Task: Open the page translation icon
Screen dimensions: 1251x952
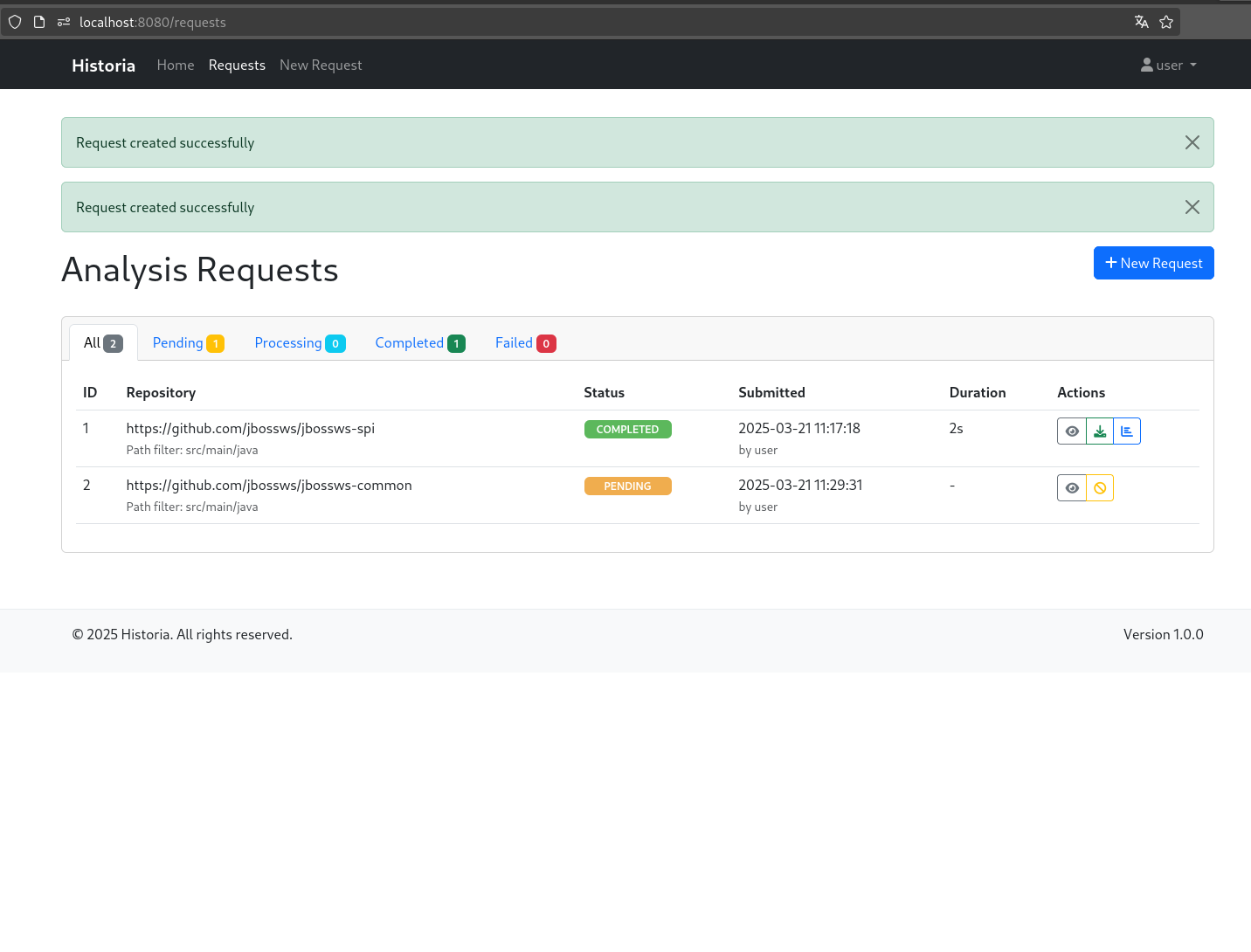Action: 1141,21
